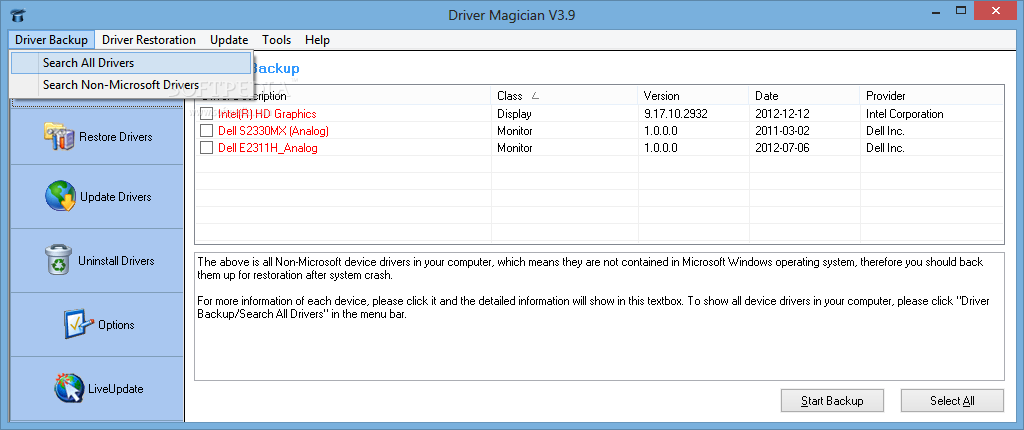
Task: Click the LiveUpdate label
Action: coord(116,389)
